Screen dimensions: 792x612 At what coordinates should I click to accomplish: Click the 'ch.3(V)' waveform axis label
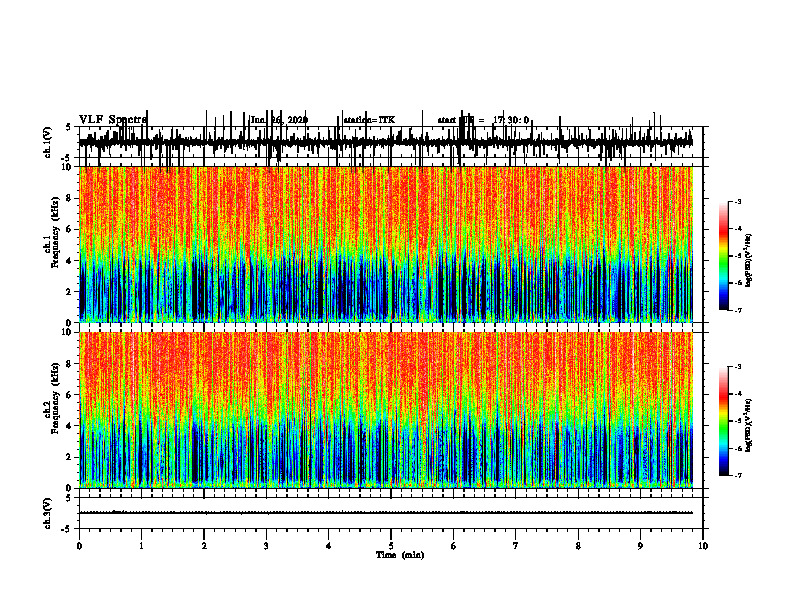[x=48, y=513]
